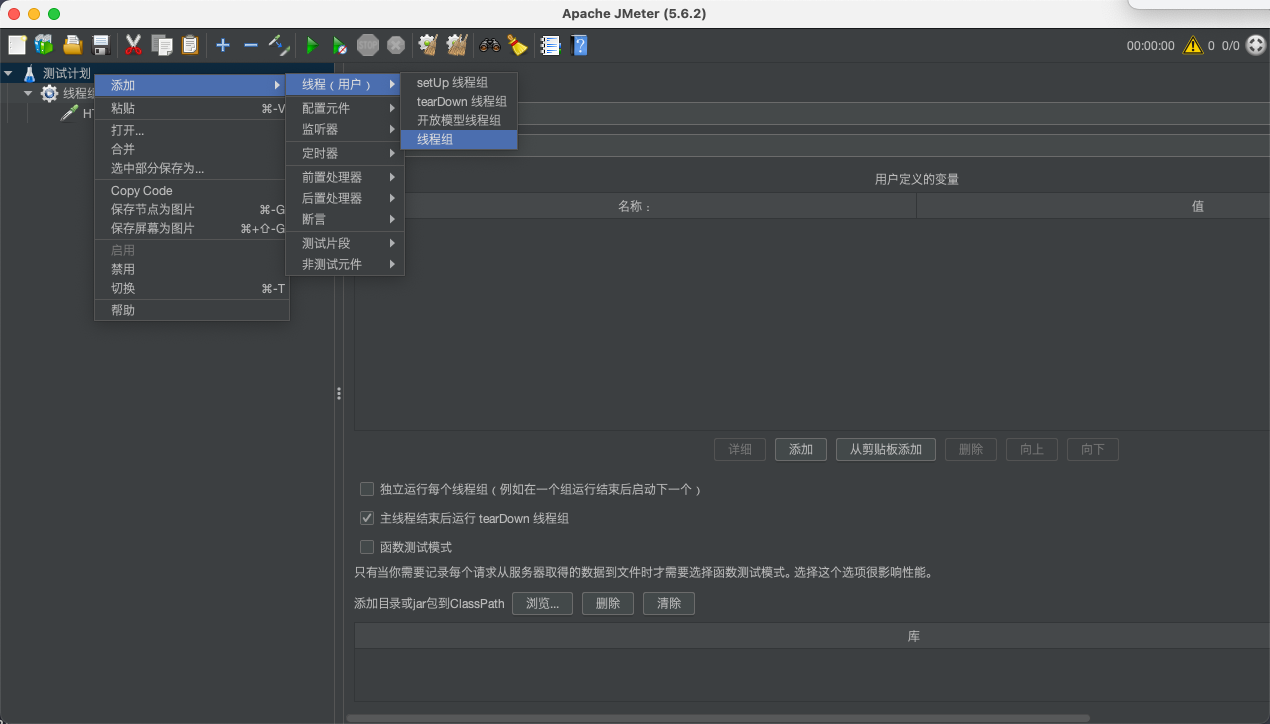Image resolution: width=1270 pixels, height=724 pixels.
Task: Choose 禁用 in context menu
Action: [190, 269]
